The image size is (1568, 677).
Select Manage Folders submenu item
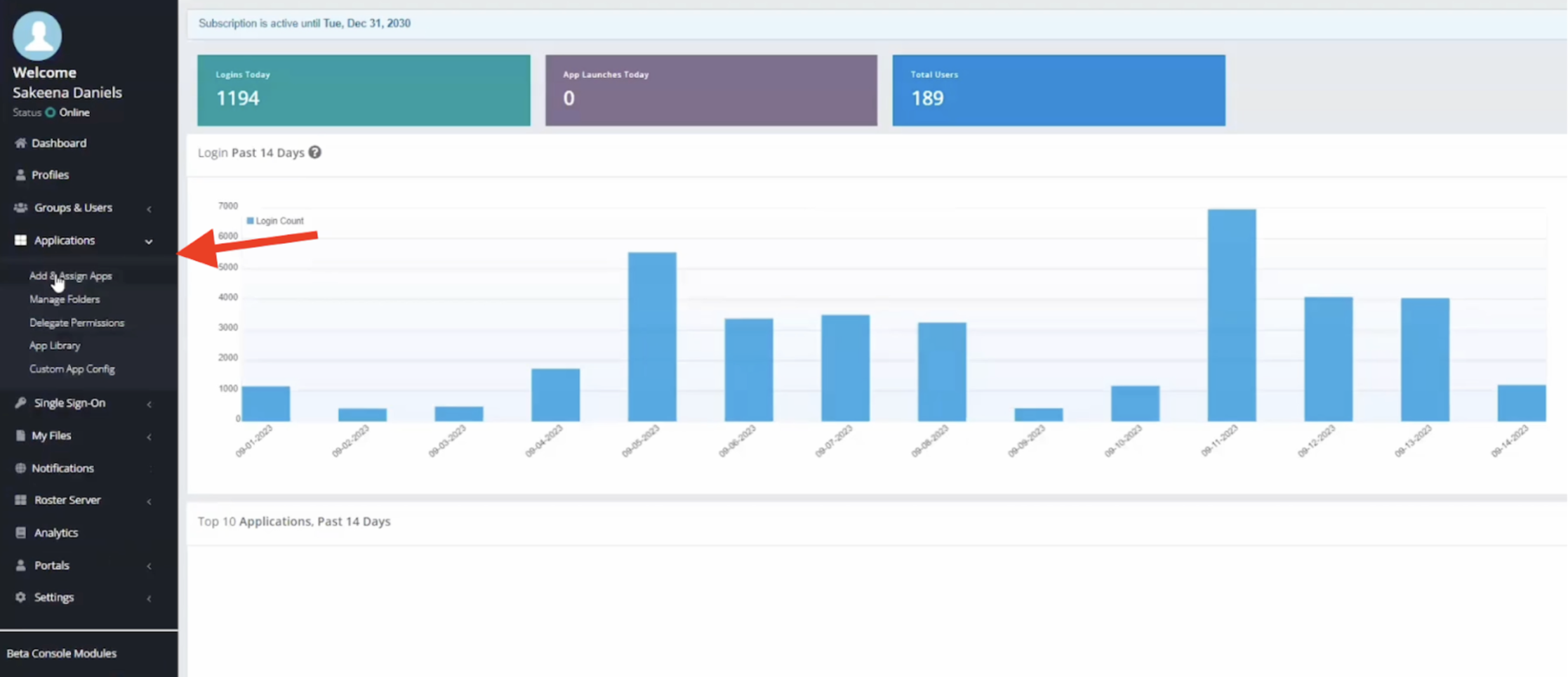tap(65, 299)
